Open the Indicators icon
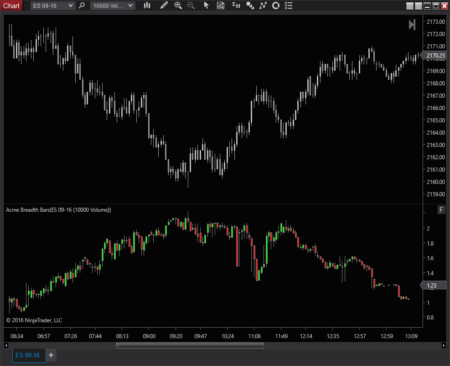Image resolution: width=450 pixels, height=366 pixels. coord(250,5)
